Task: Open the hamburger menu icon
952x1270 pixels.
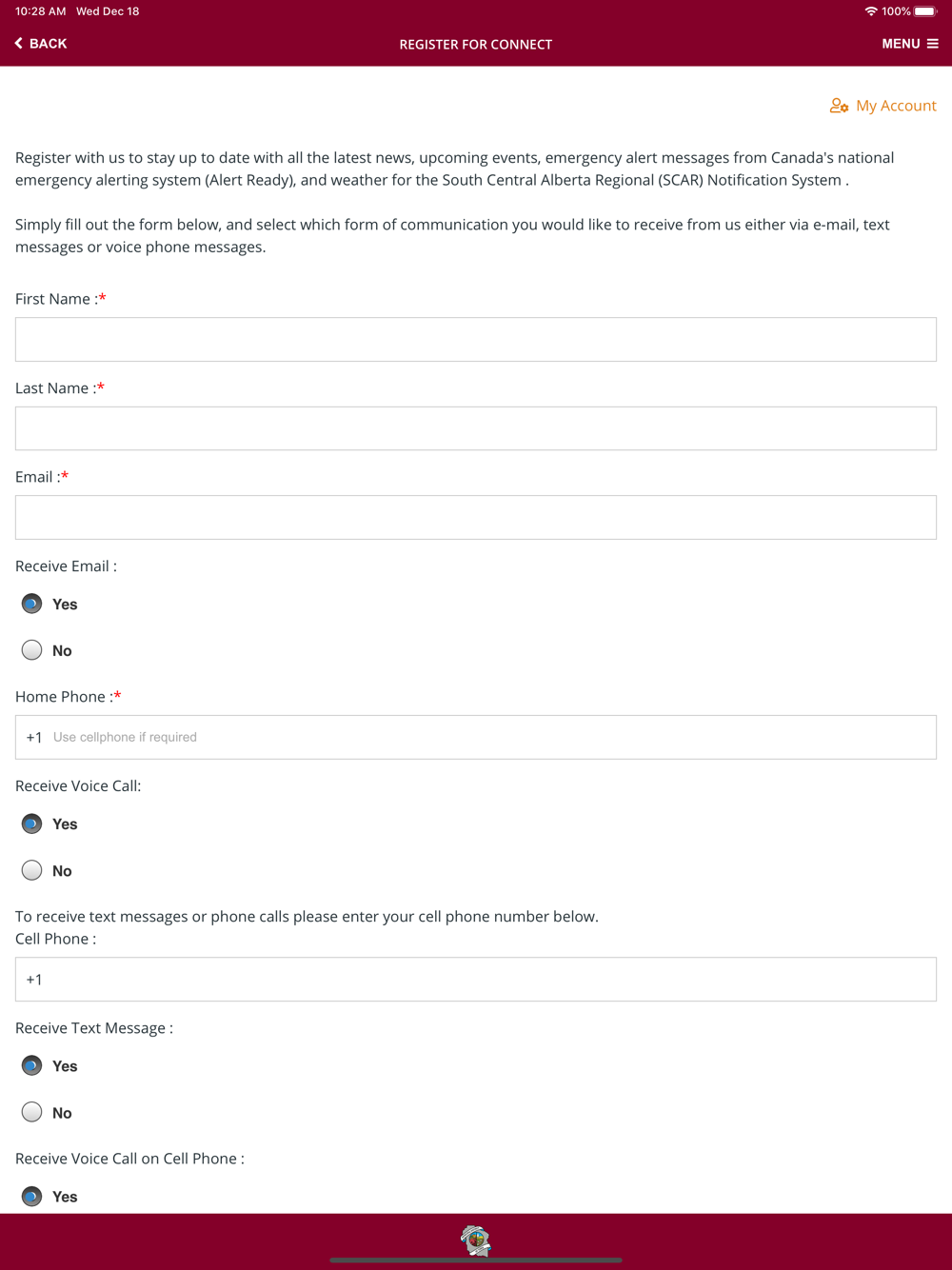Action: tap(933, 44)
